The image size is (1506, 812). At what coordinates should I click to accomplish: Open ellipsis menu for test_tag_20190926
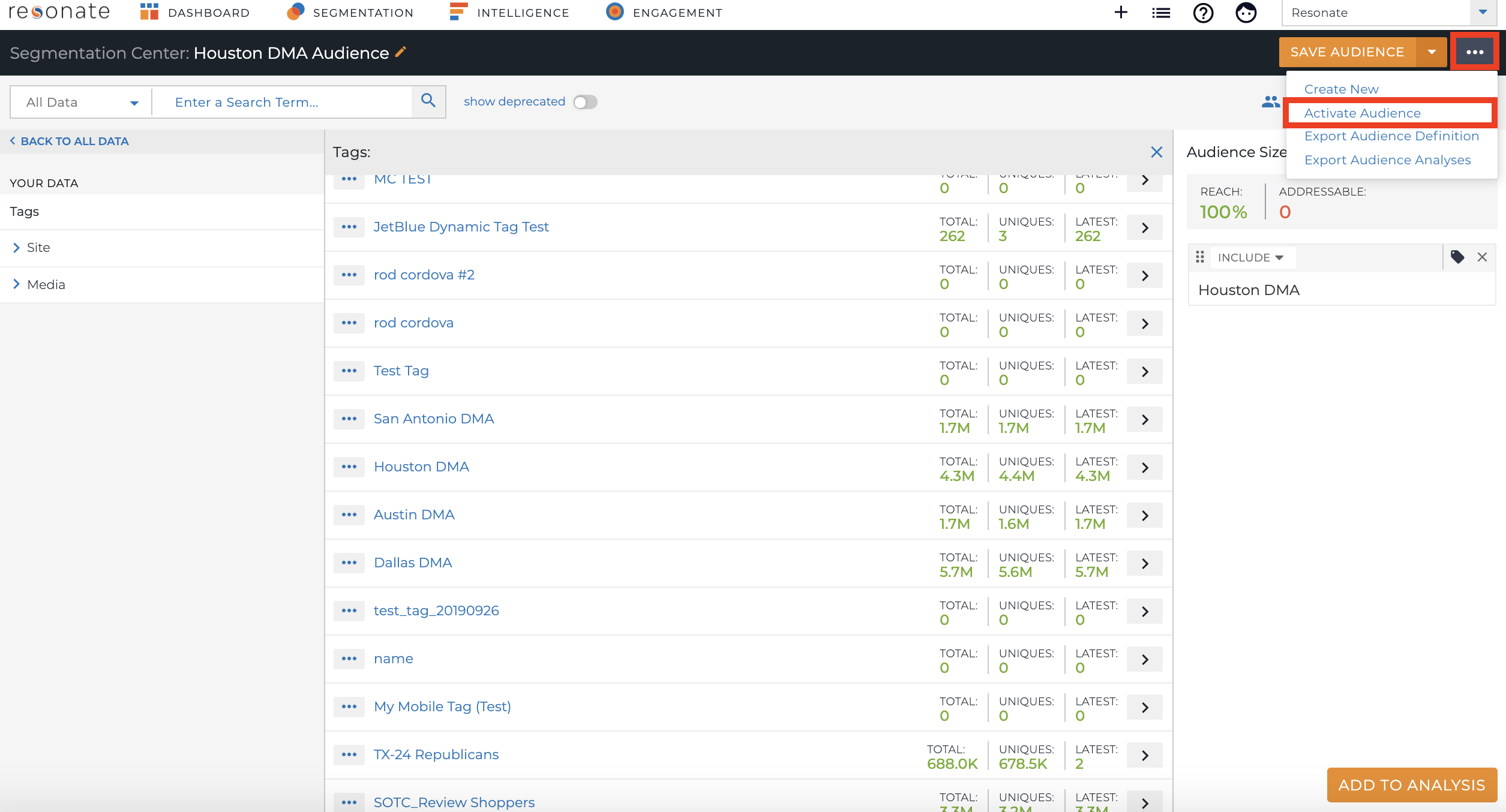tap(349, 611)
